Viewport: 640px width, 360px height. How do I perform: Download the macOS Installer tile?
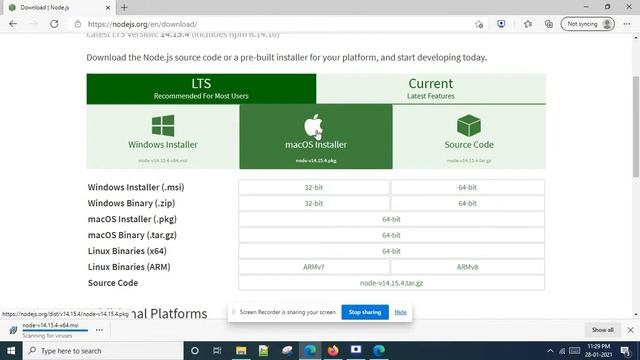pos(316,136)
